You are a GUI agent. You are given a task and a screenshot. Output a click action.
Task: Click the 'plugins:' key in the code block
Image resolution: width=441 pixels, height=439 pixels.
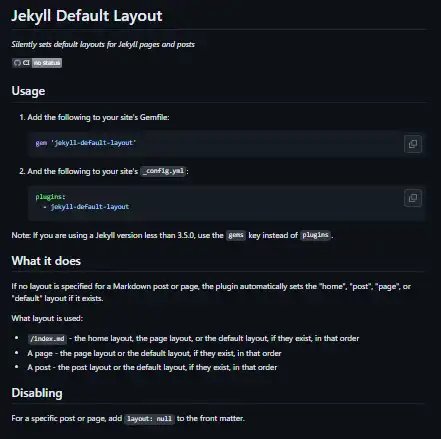tap(50, 197)
